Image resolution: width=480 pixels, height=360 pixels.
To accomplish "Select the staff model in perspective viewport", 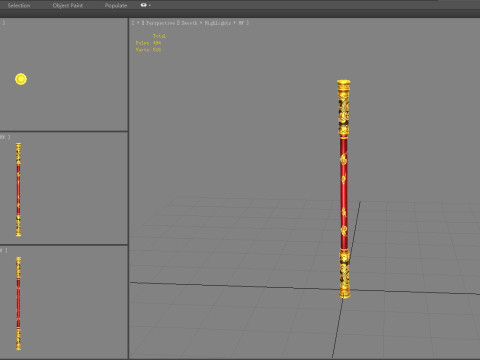I will tap(344, 189).
